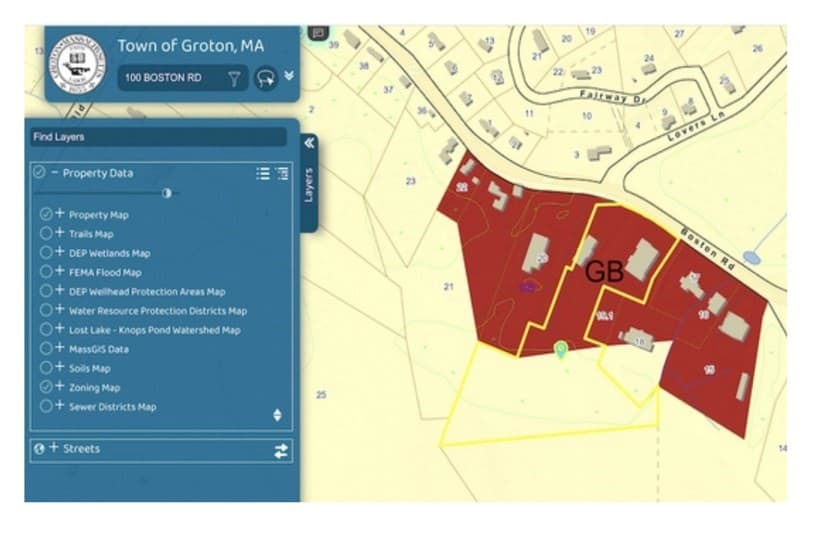Enable DEP Wellhead Protection Areas Map

coord(46,291)
